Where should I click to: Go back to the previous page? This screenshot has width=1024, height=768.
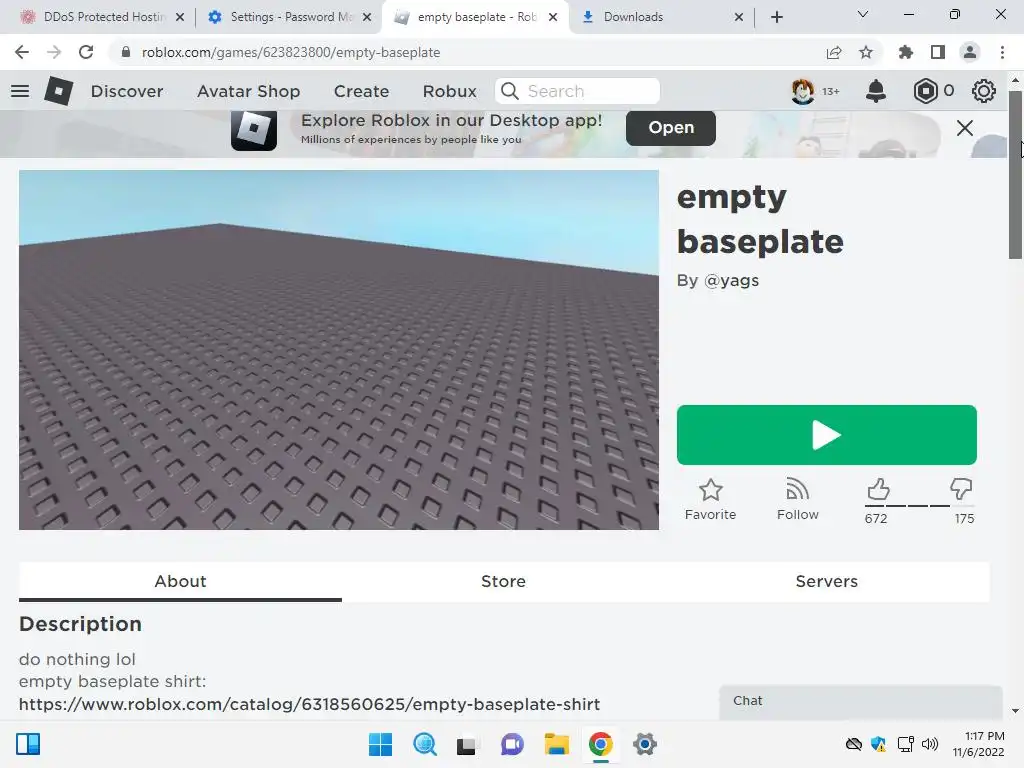[x=22, y=52]
